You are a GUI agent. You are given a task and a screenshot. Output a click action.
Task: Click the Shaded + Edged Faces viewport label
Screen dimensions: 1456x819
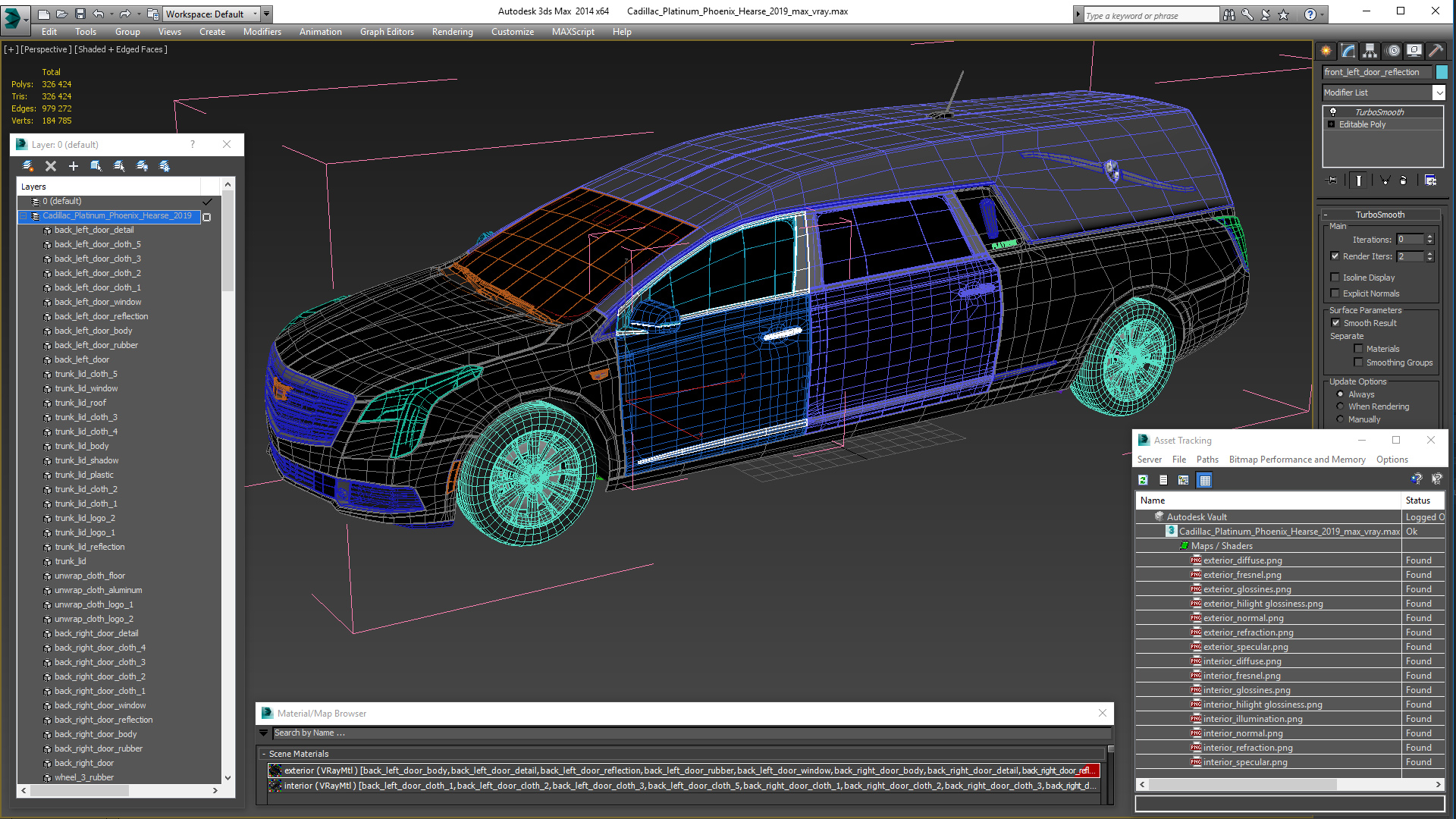(x=121, y=49)
